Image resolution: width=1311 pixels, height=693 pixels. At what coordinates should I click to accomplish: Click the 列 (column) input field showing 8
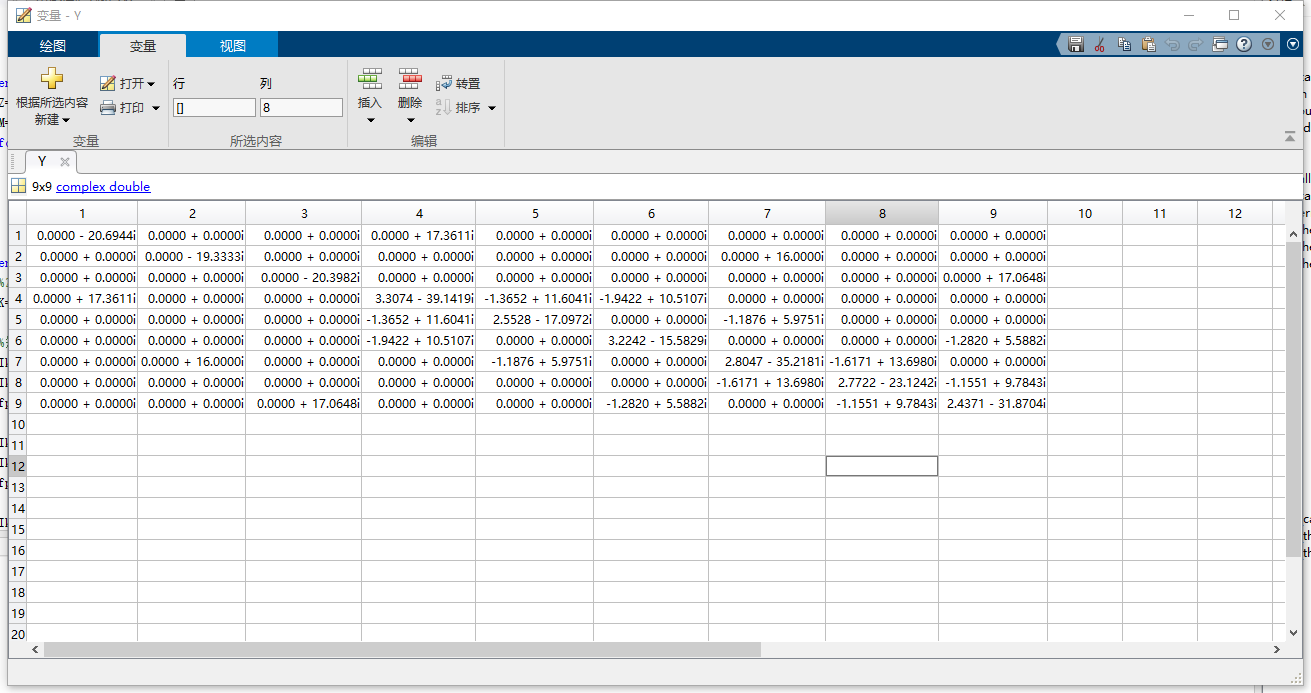pyautogui.click(x=301, y=107)
